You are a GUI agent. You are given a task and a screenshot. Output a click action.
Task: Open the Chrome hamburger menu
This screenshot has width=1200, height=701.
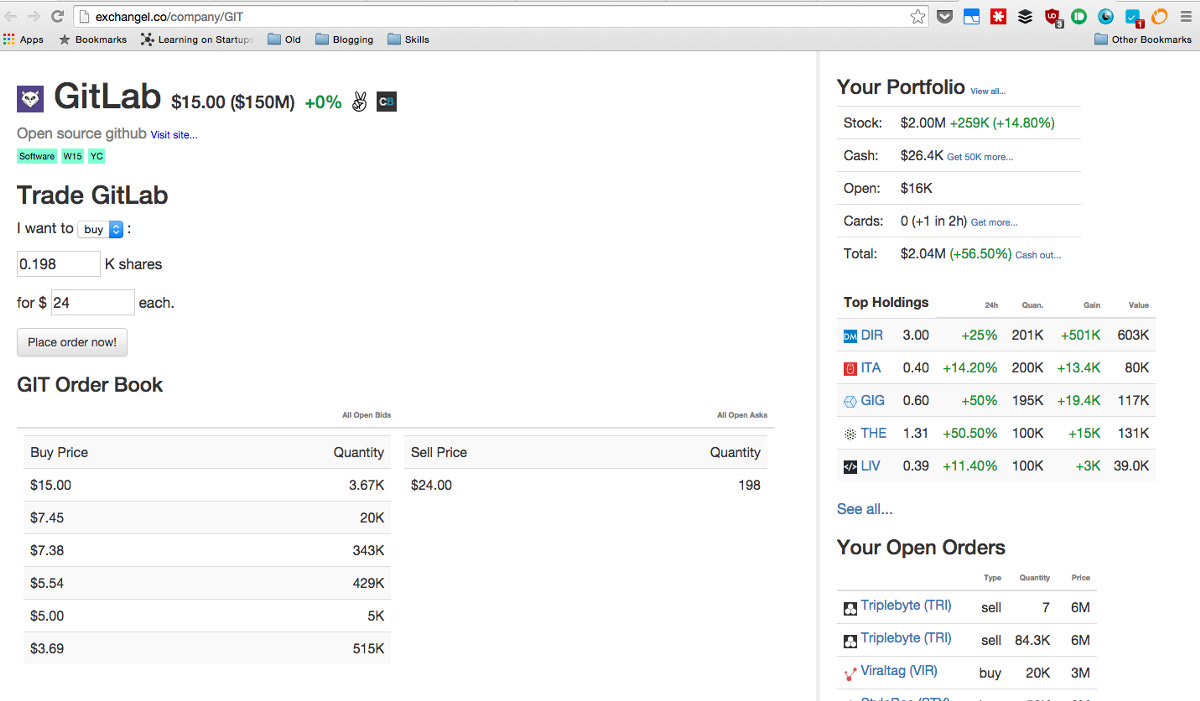1186,16
